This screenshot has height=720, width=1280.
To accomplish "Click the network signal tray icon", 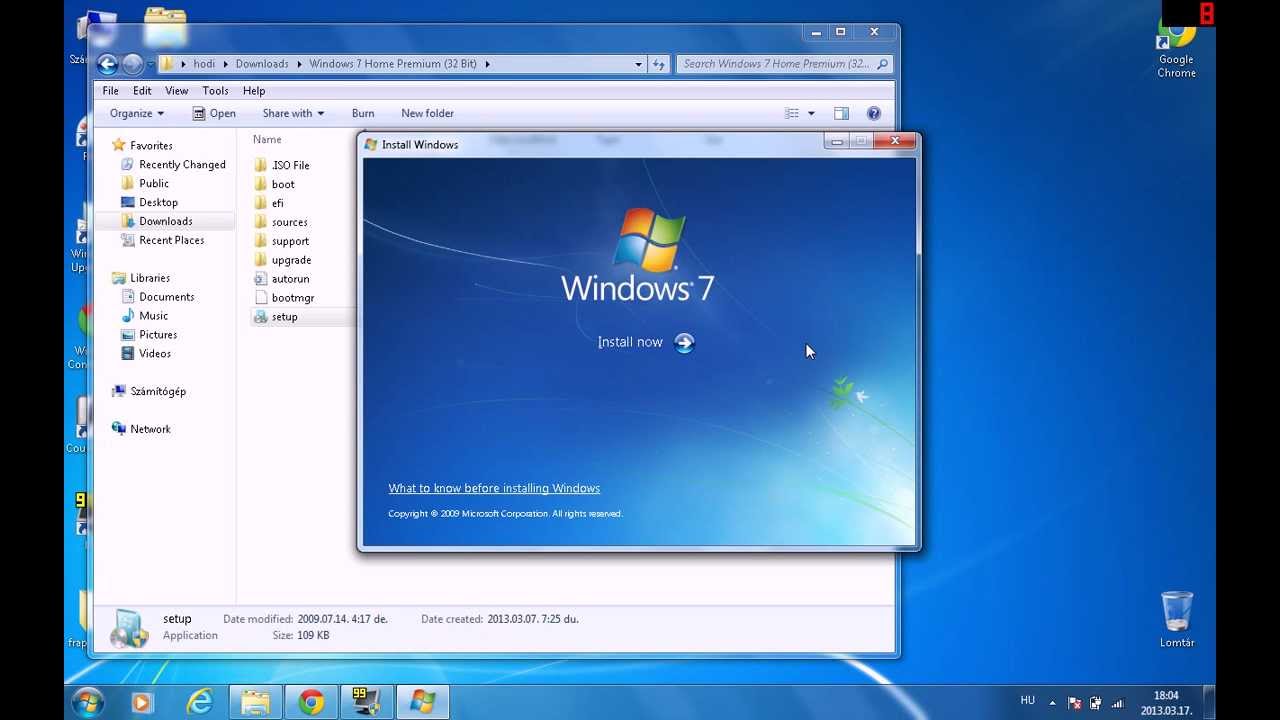I will [x=1117, y=704].
